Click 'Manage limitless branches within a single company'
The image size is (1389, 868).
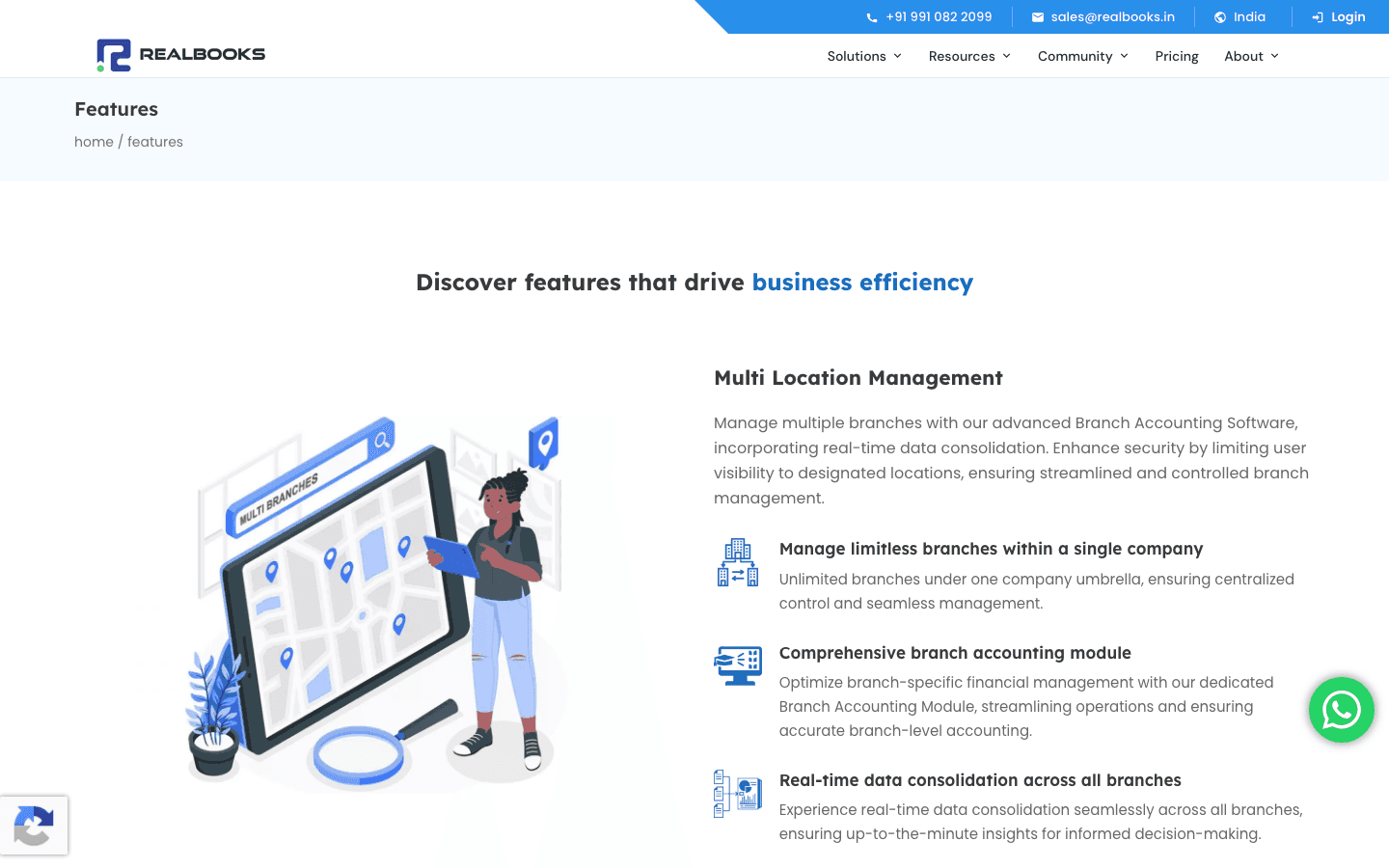pos(991,549)
